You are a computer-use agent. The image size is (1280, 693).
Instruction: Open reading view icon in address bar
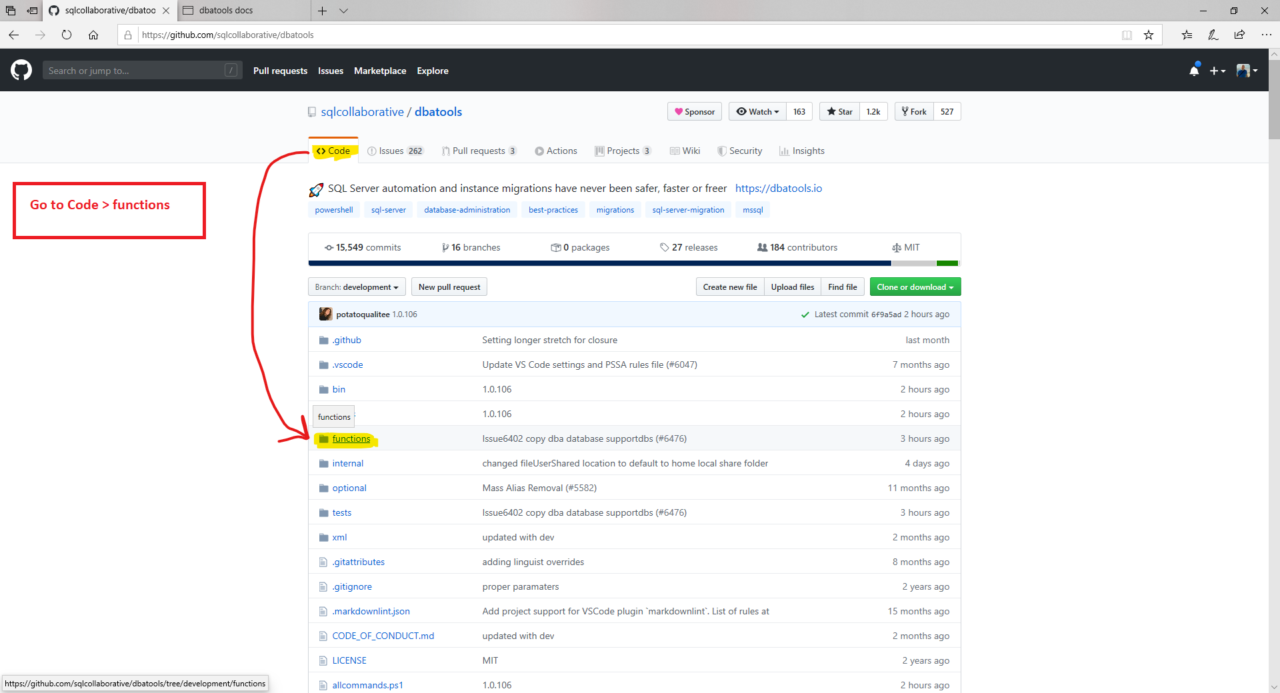(x=1127, y=34)
